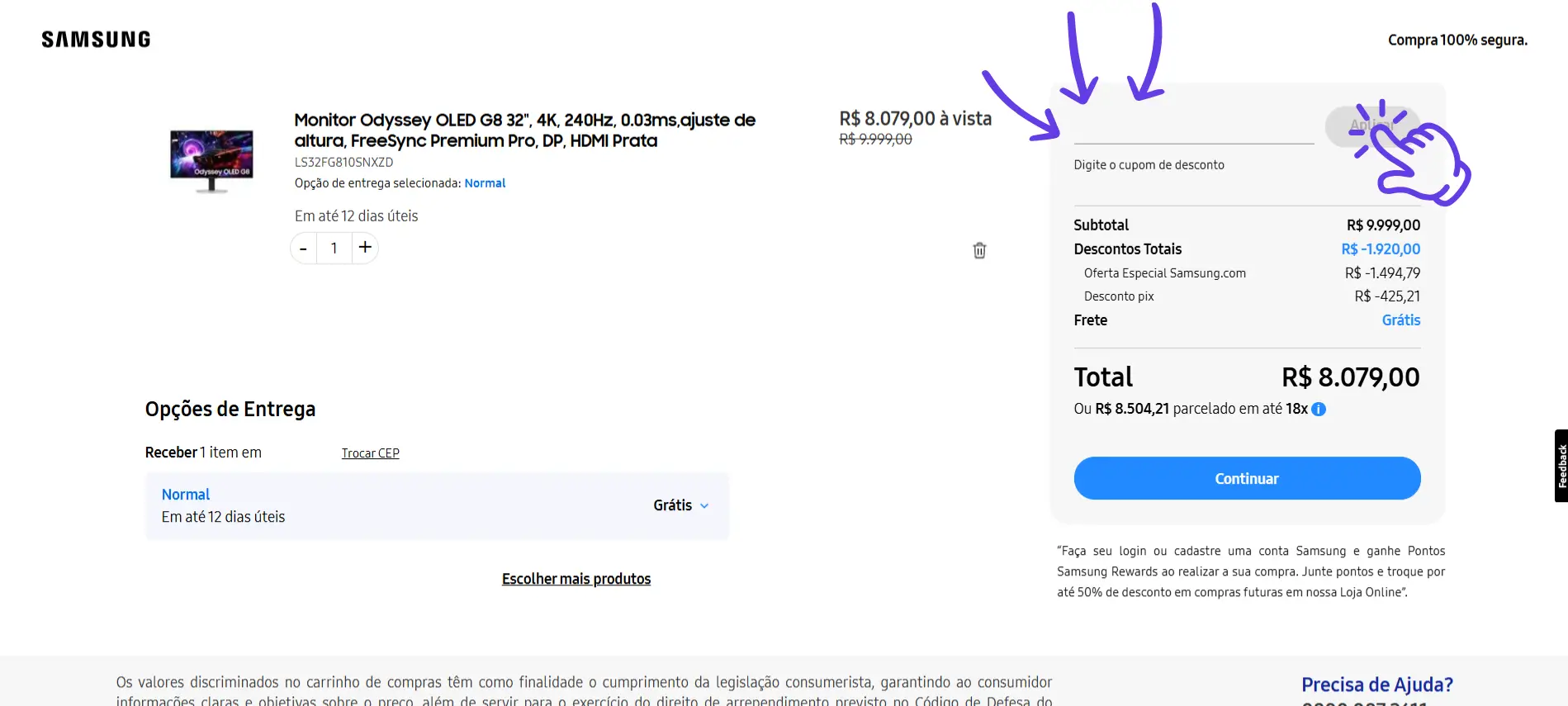Click the Oferta Especial Samsung.com label
Image resolution: width=1568 pixels, height=706 pixels.
click(x=1164, y=273)
